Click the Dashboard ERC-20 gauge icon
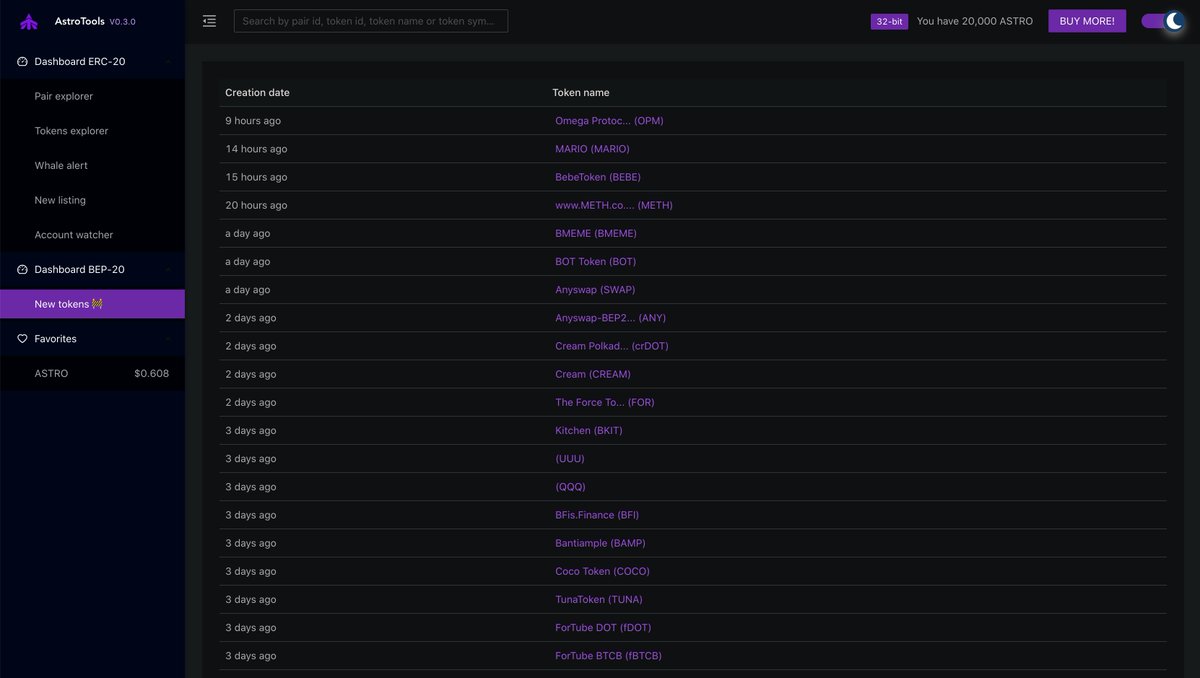This screenshot has width=1200, height=678. 23,62
